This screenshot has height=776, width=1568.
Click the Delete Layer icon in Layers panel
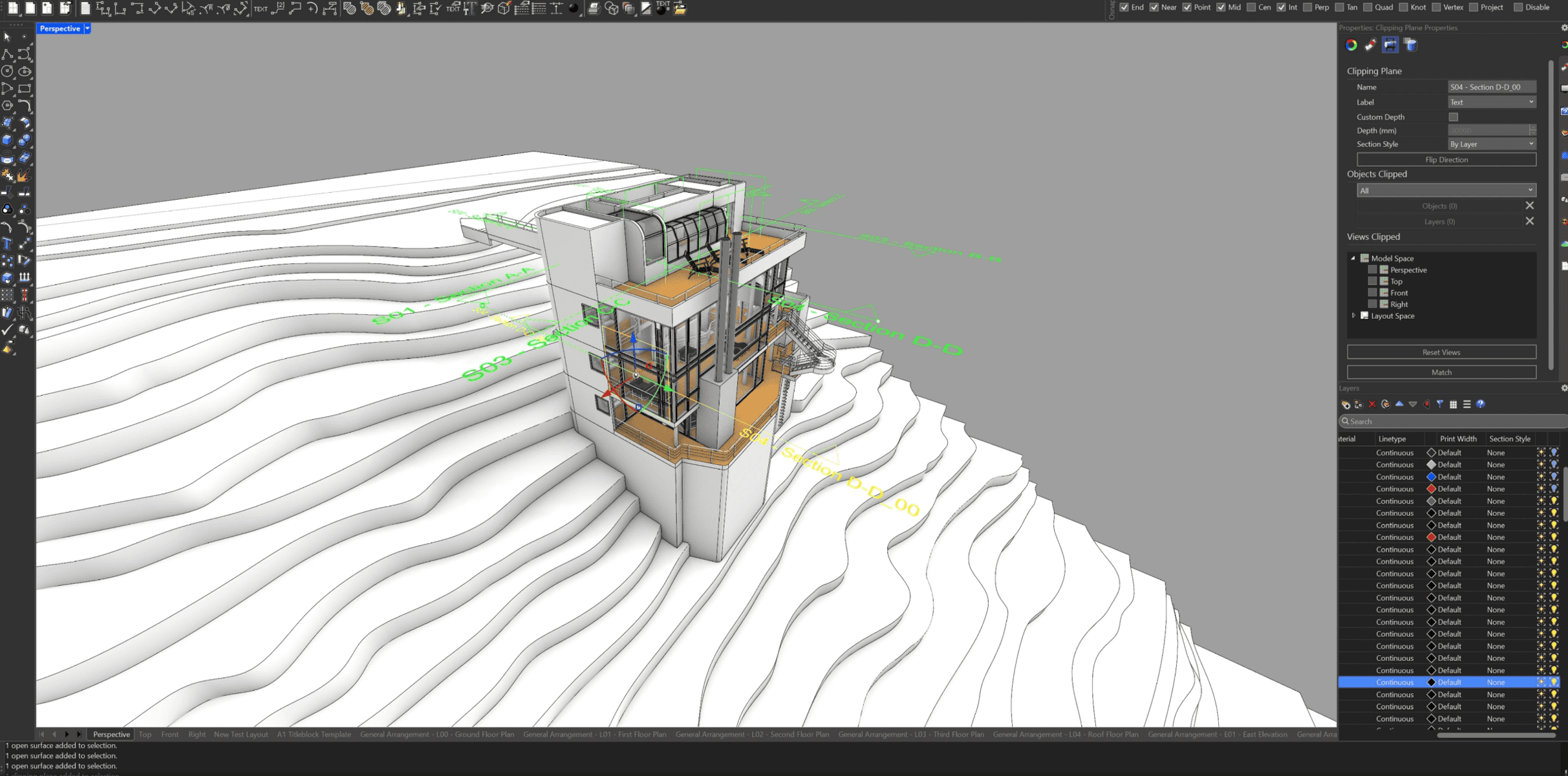pos(1372,404)
